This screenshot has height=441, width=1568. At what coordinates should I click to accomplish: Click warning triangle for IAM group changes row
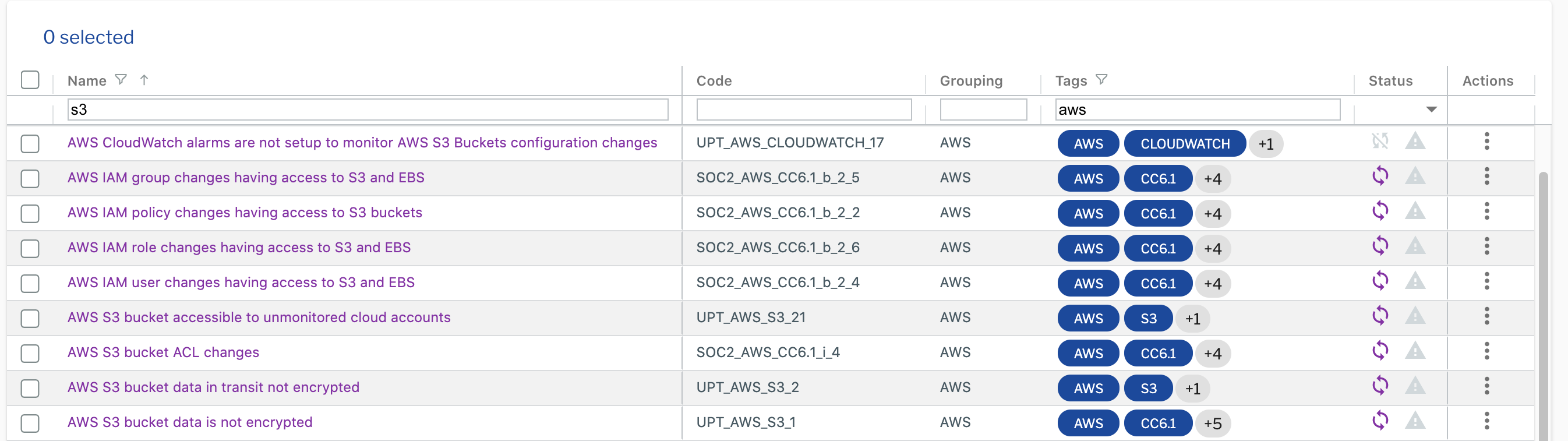pos(1415,176)
